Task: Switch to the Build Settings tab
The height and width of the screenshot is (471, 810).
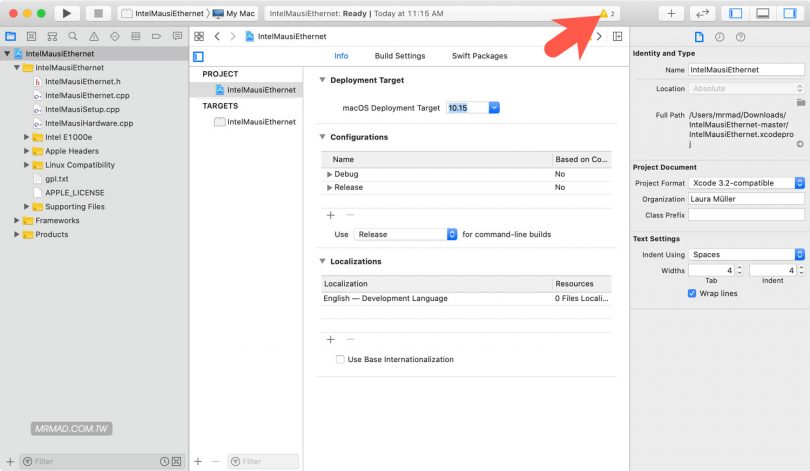Action: pyautogui.click(x=400, y=56)
